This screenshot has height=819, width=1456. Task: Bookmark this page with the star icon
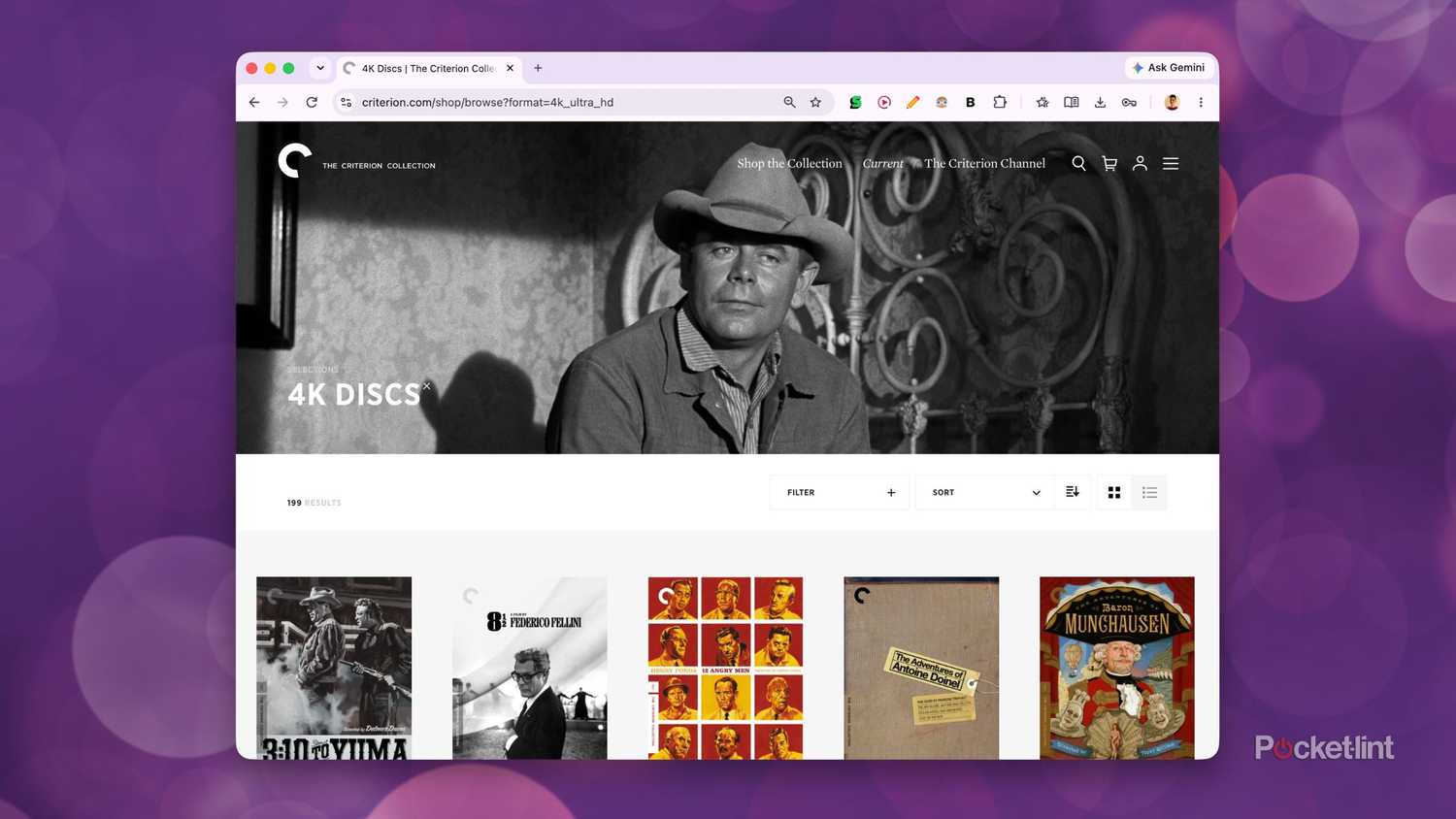coord(815,102)
